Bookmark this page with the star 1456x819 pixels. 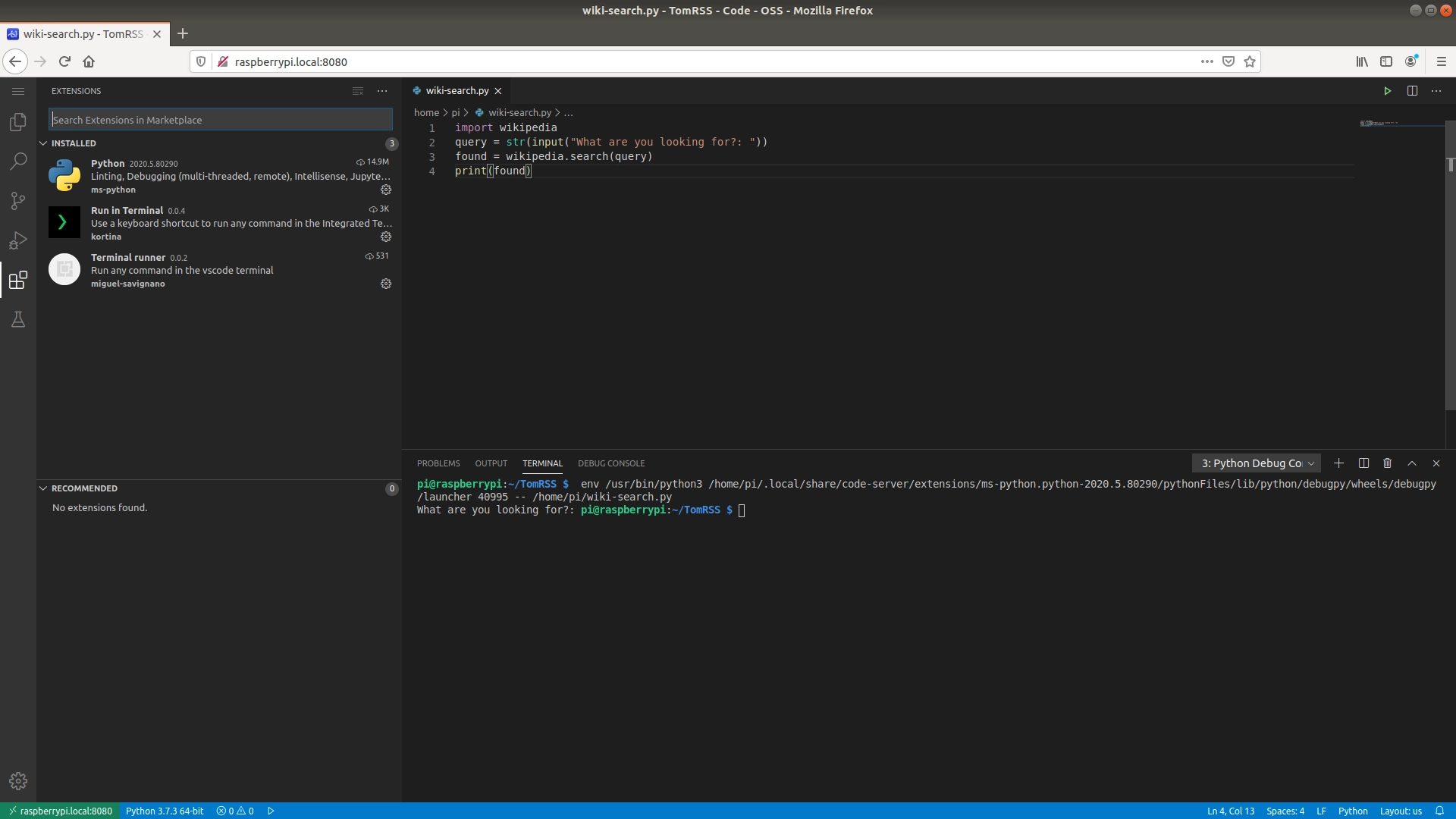pyautogui.click(x=1250, y=61)
